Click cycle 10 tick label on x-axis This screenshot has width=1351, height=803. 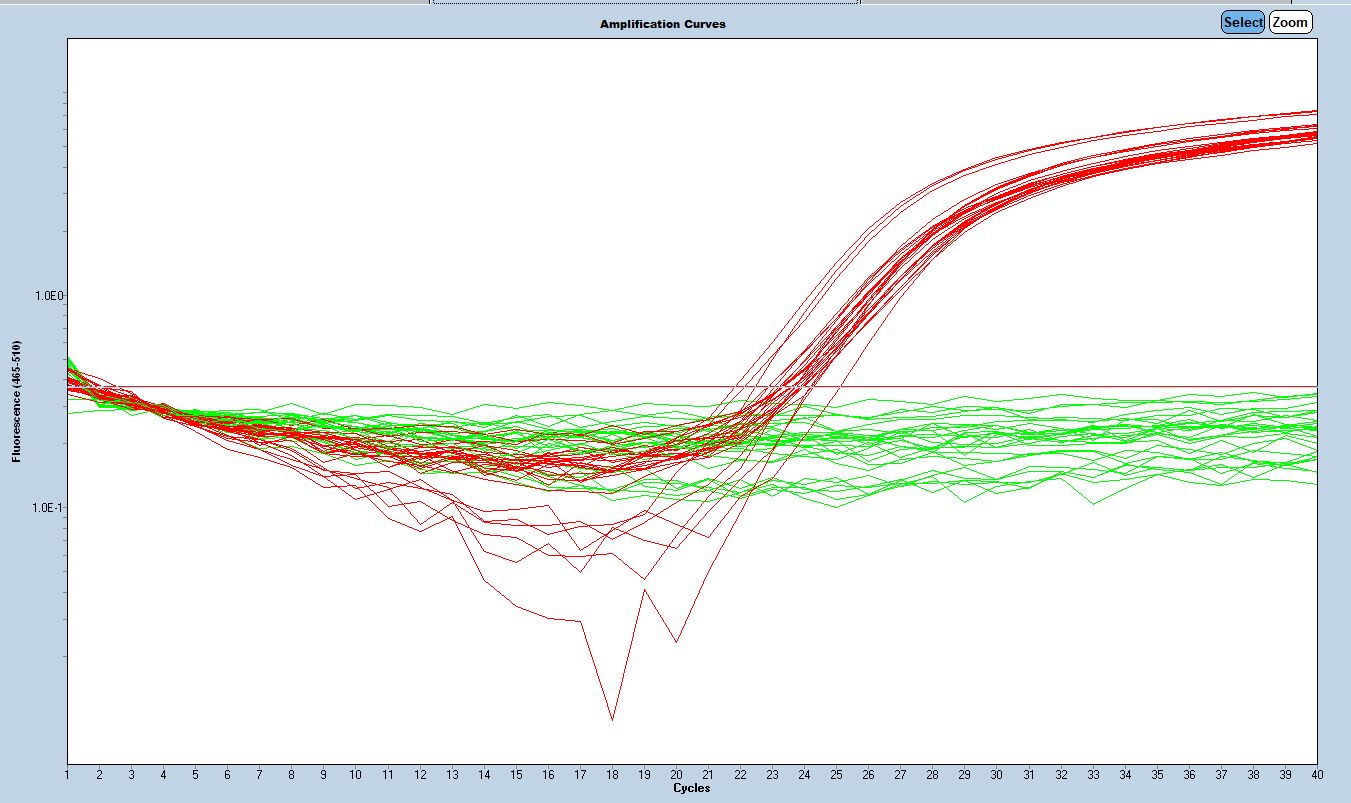355,775
